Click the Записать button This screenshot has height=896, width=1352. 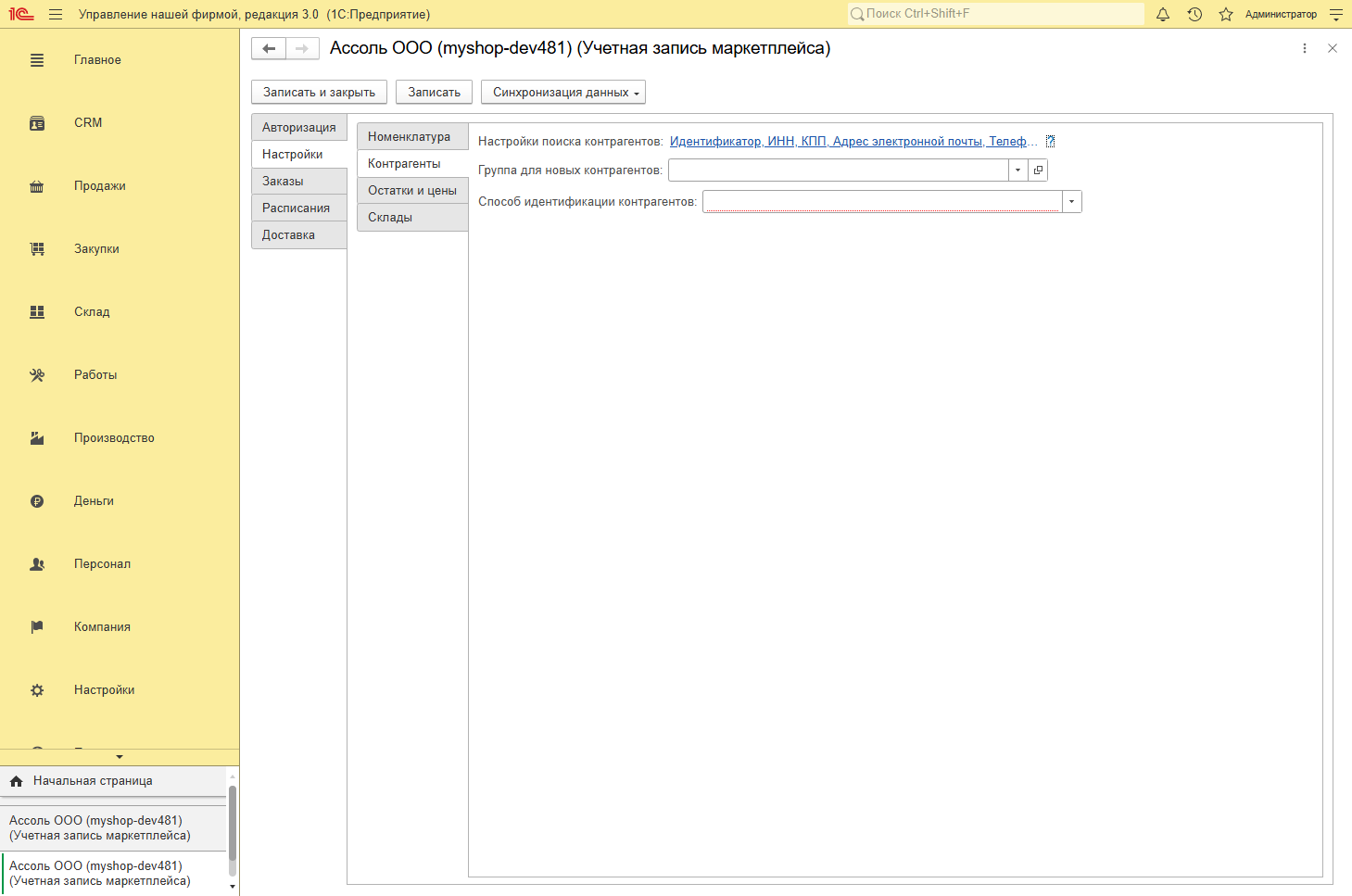coord(435,93)
